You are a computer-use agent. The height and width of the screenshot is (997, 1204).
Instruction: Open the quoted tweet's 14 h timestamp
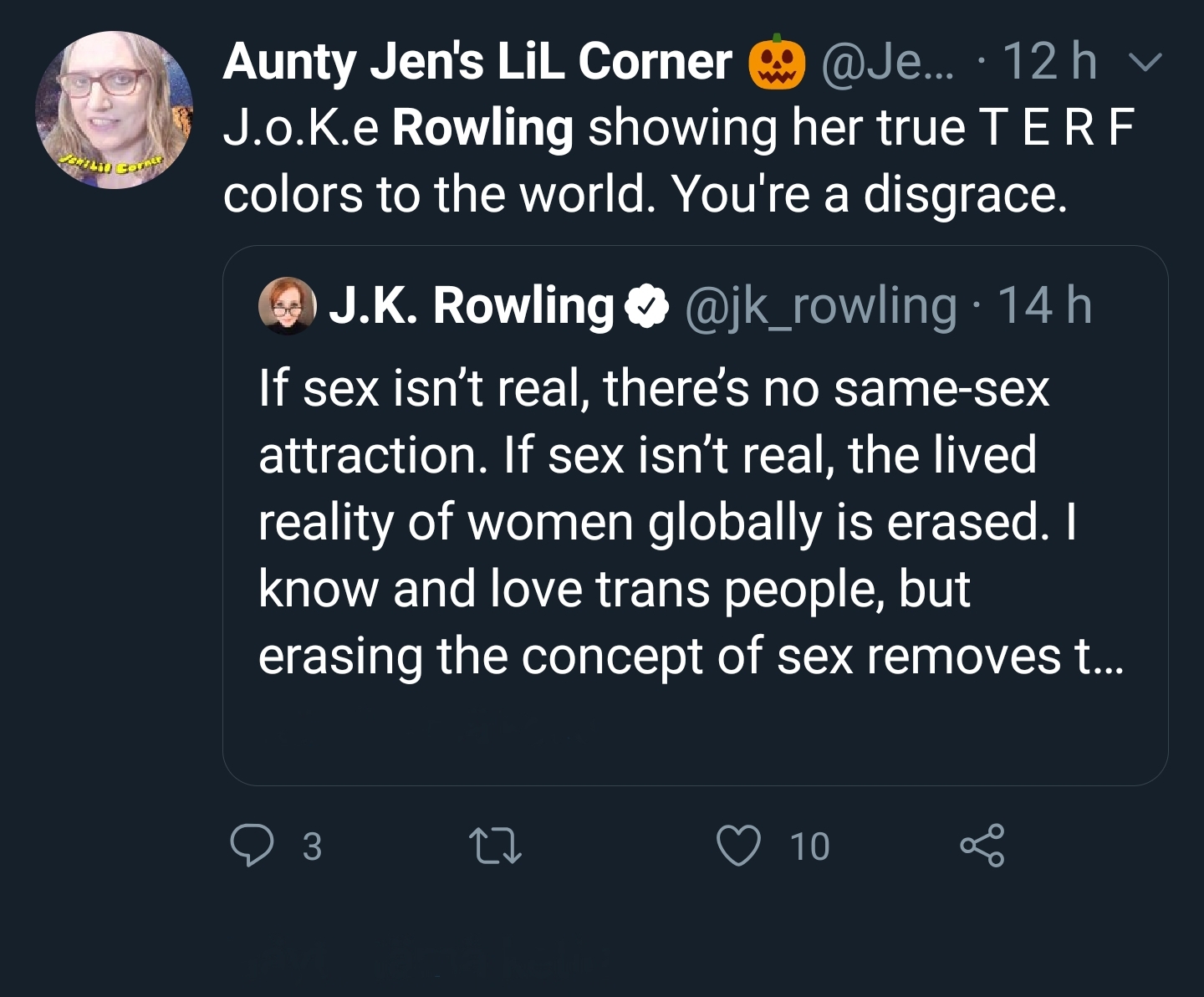pos(1045,305)
